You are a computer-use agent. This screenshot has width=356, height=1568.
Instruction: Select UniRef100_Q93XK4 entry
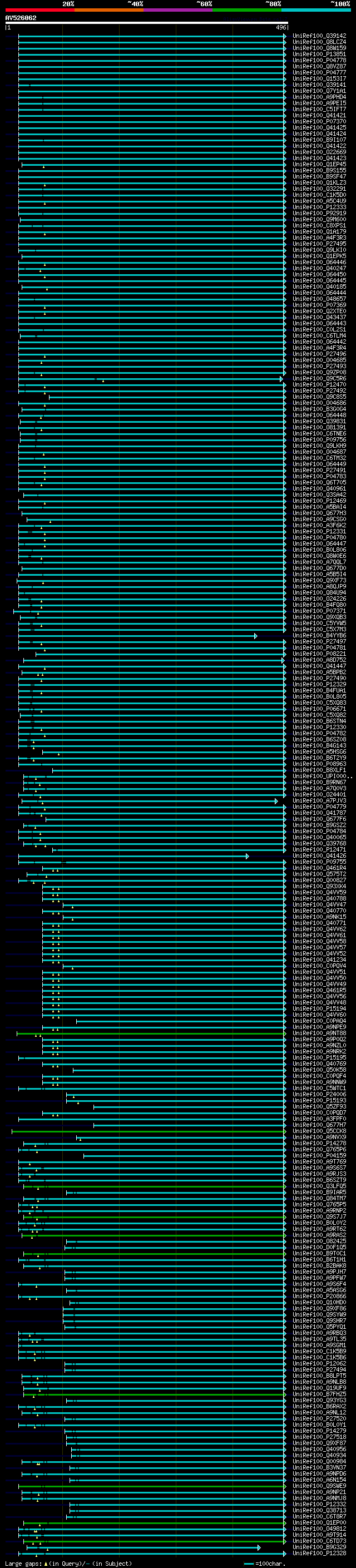(319, 886)
